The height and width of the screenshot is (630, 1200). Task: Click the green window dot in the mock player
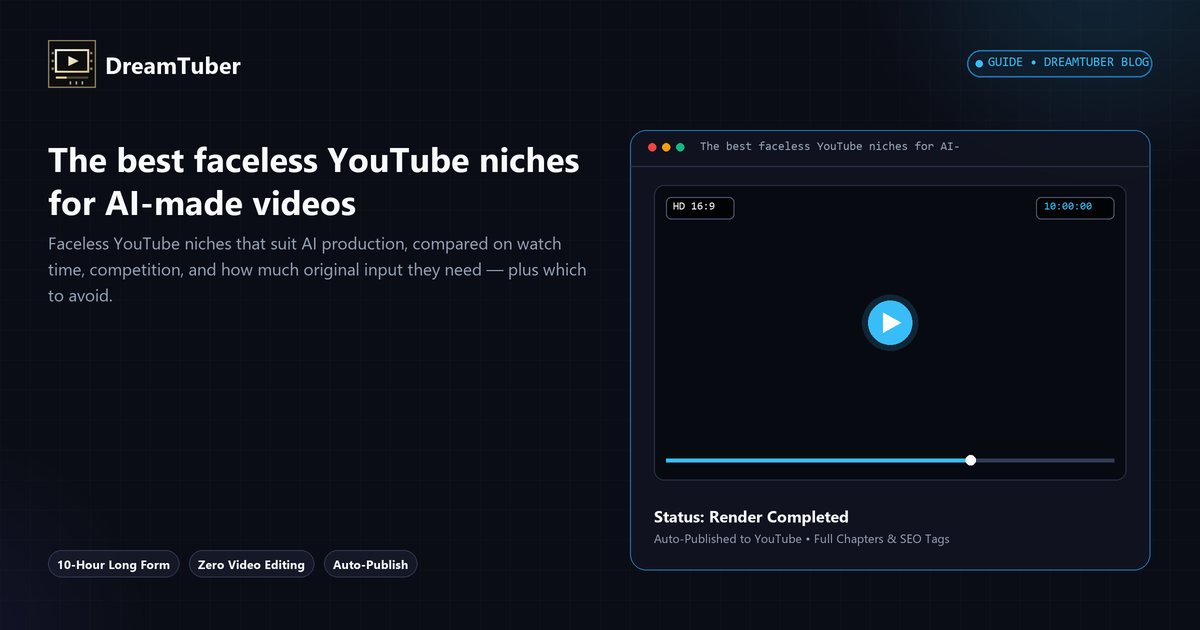pos(680,147)
